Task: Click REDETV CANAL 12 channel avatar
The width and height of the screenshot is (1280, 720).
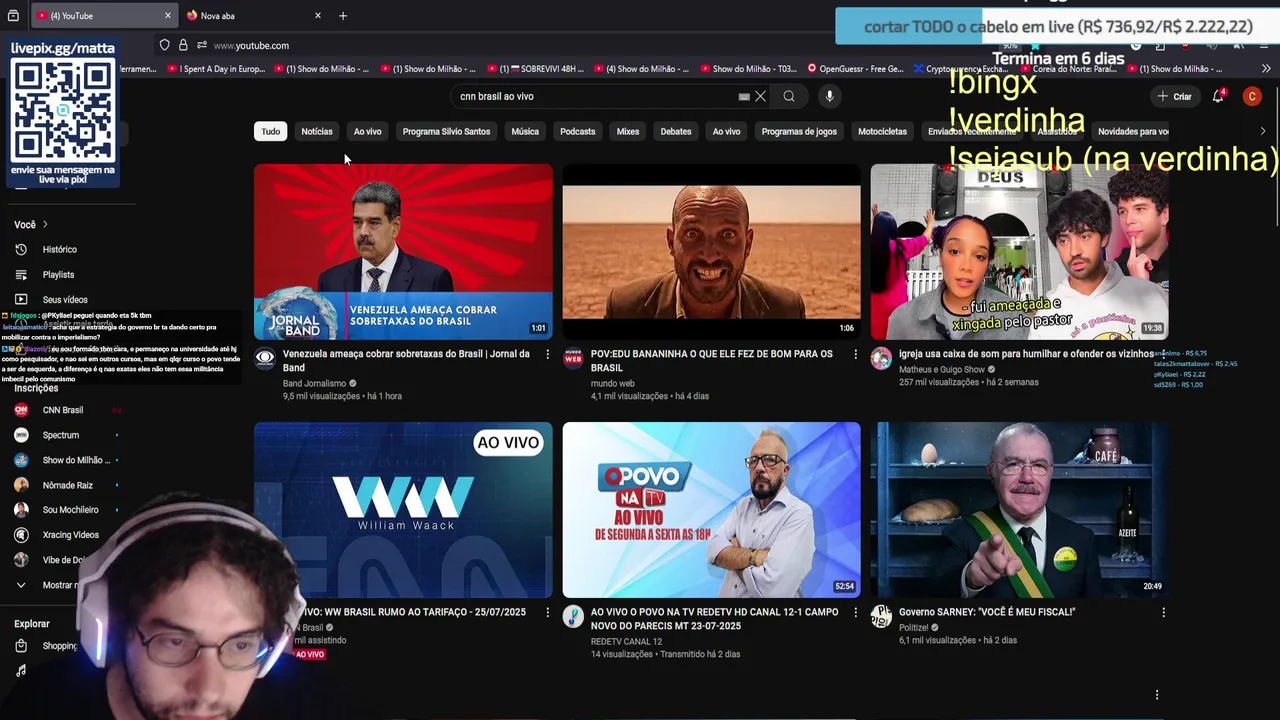Action: coord(573,616)
